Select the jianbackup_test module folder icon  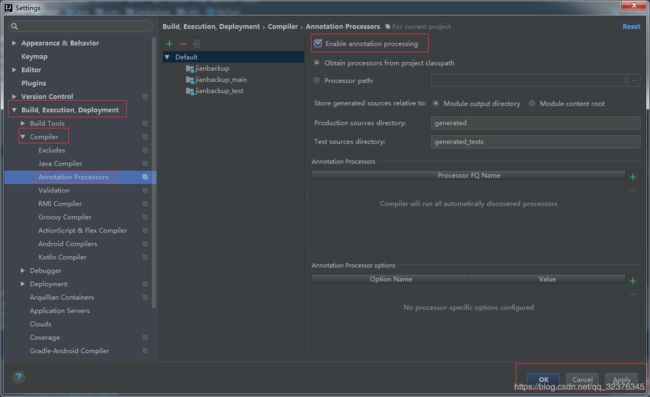(190, 91)
